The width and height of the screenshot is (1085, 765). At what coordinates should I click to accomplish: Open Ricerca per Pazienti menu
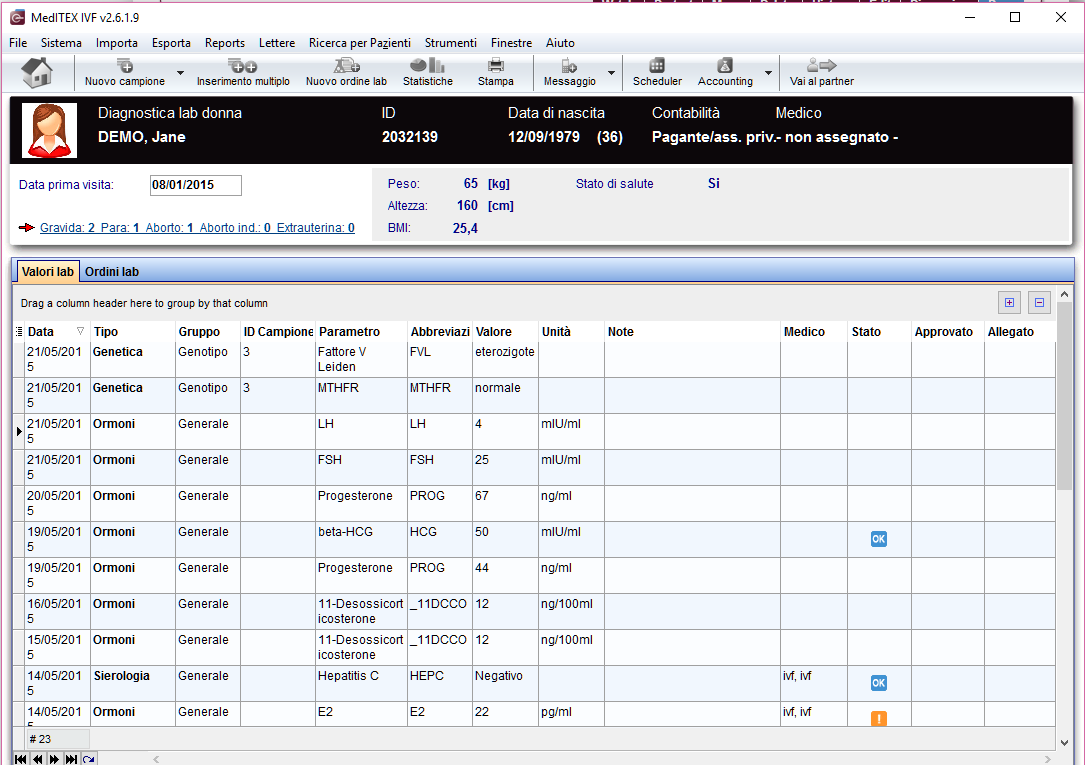coord(360,43)
